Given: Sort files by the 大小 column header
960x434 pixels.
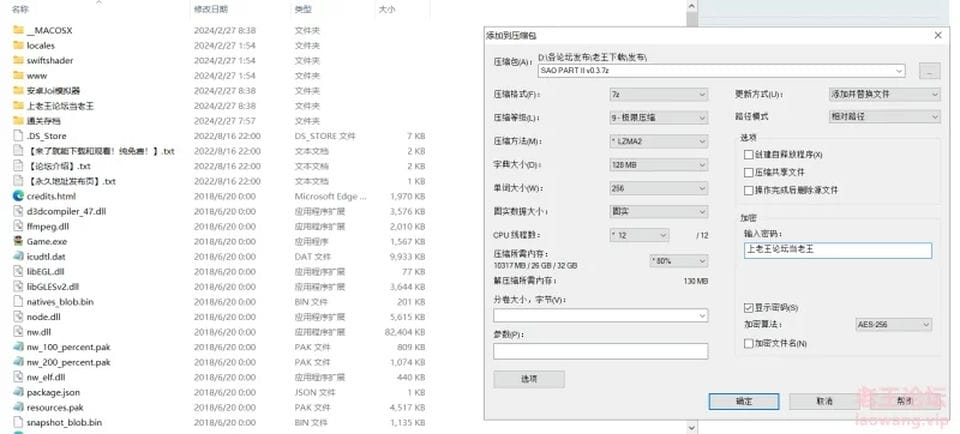Looking at the screenshot, I should pos(387,9).
